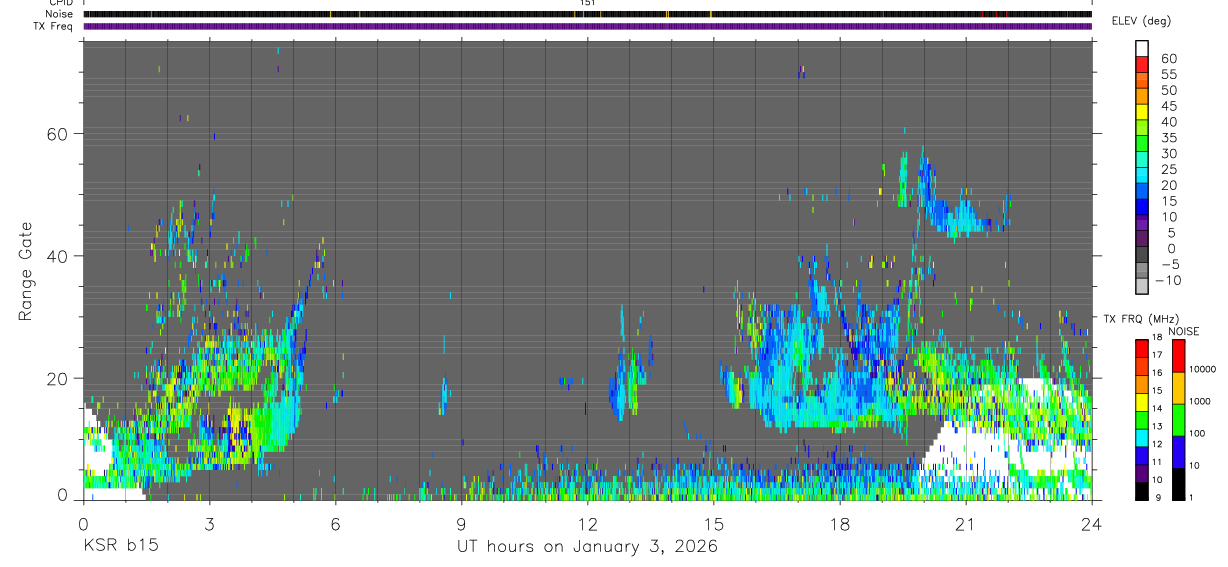Click the purple TX Freq strip

pyautogui.click(x=587, y=26)
